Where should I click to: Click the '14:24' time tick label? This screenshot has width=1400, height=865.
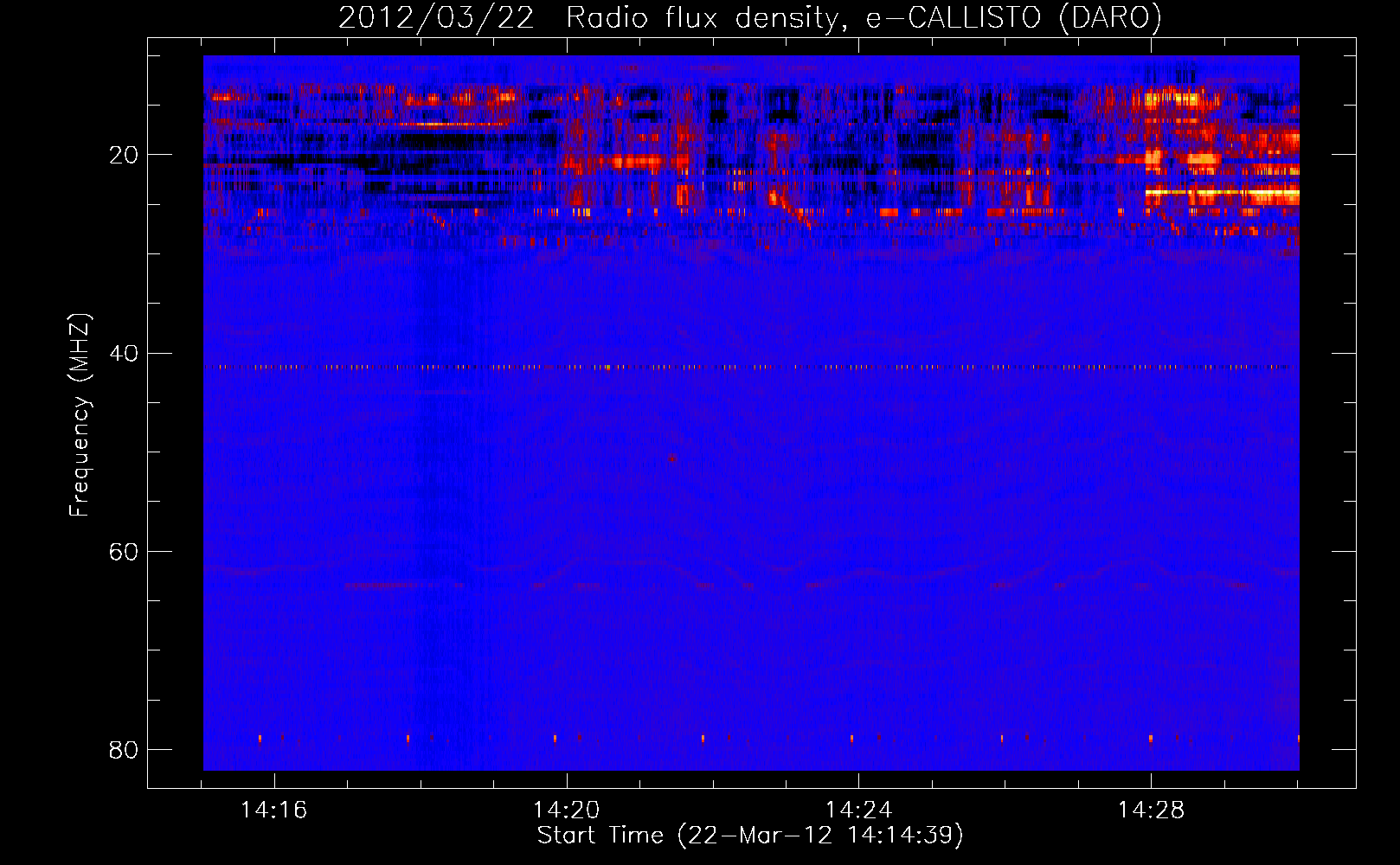(x=859, y=811)
